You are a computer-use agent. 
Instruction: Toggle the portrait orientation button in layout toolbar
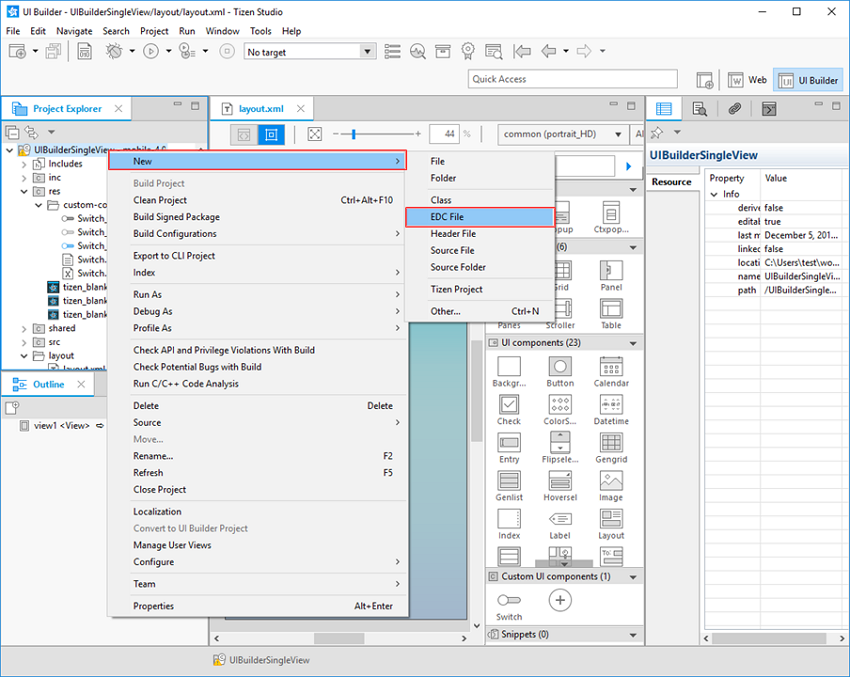pos(272,133)
